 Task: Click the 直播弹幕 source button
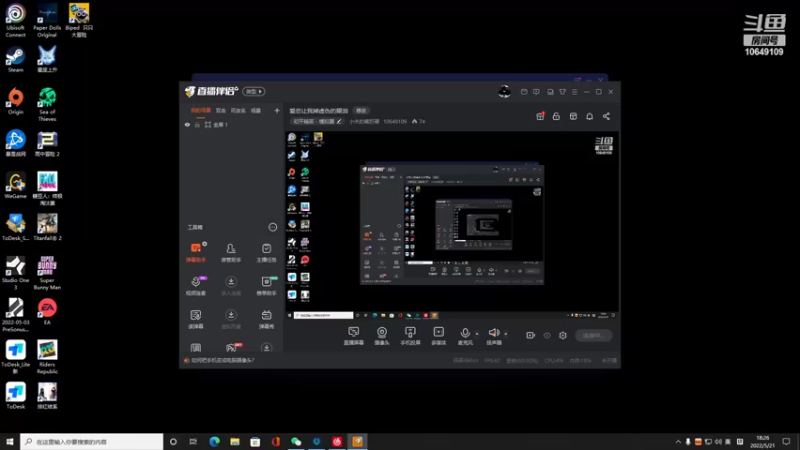[354, 336]
